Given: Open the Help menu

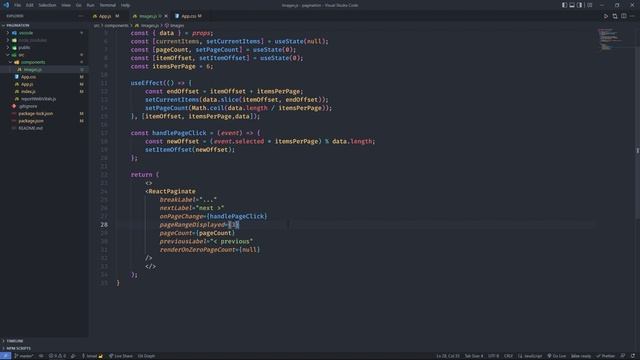Looking at the screenshot, I should (x=125, y=5).
